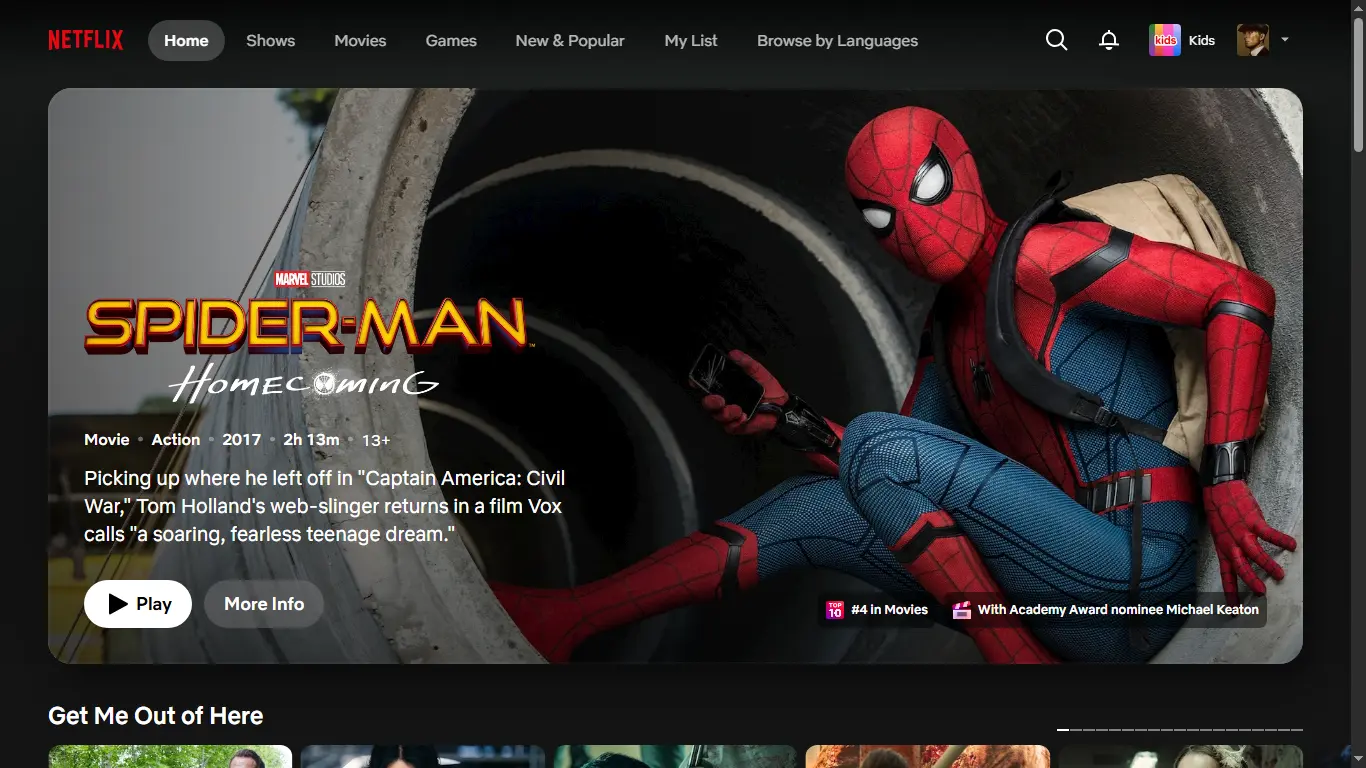Screen dimensions: 1366x768
Task: Open the Movies tab
Action: [360, 40]
